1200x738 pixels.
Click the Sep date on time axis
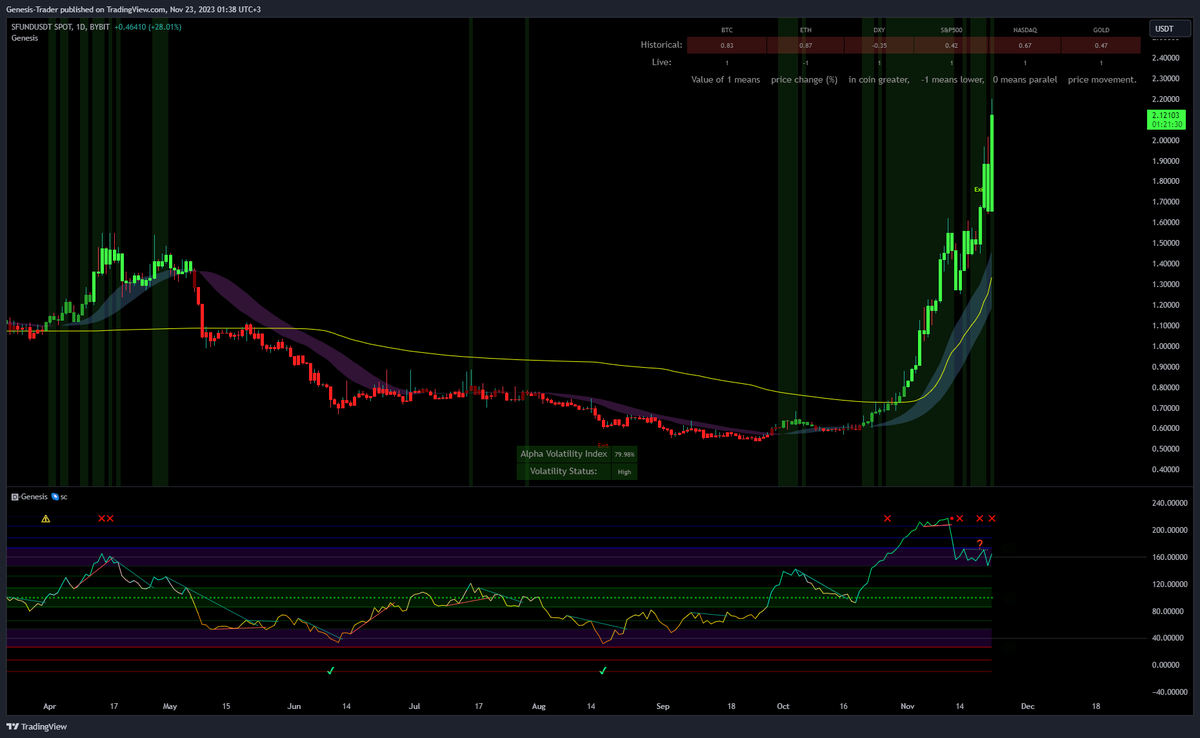click(x=663, y=706)
